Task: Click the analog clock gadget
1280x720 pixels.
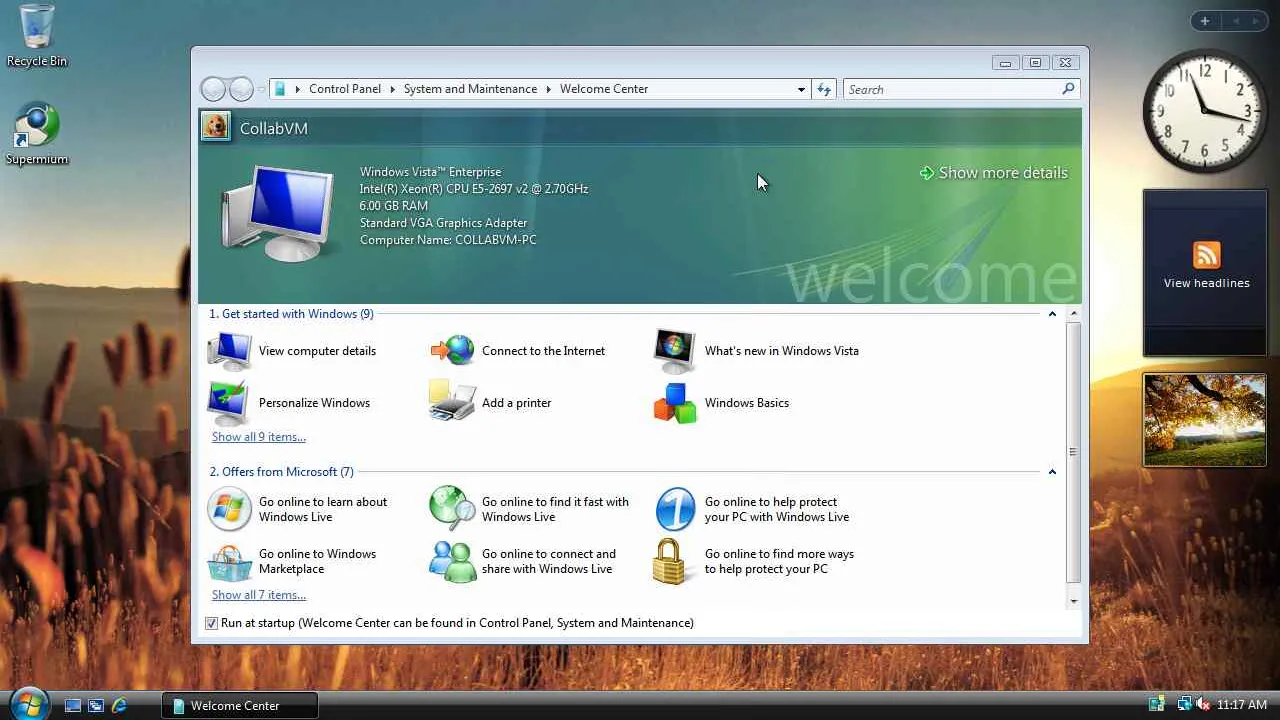Action: [1205, 110]
